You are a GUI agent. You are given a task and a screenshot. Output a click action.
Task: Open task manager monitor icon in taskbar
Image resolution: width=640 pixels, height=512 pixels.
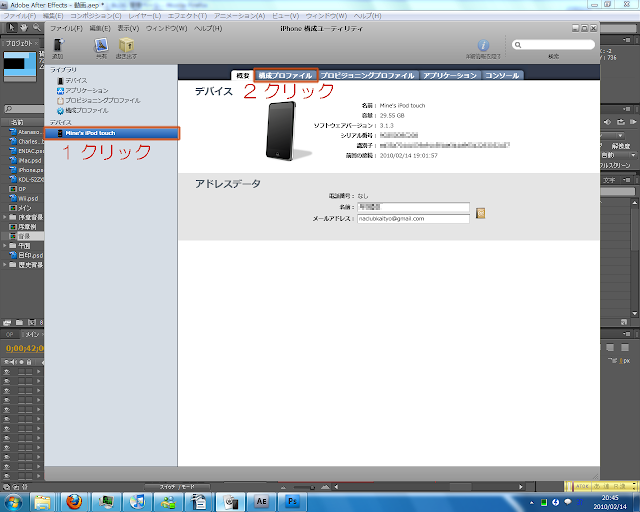pyautogui.click(x=106, y=501)
